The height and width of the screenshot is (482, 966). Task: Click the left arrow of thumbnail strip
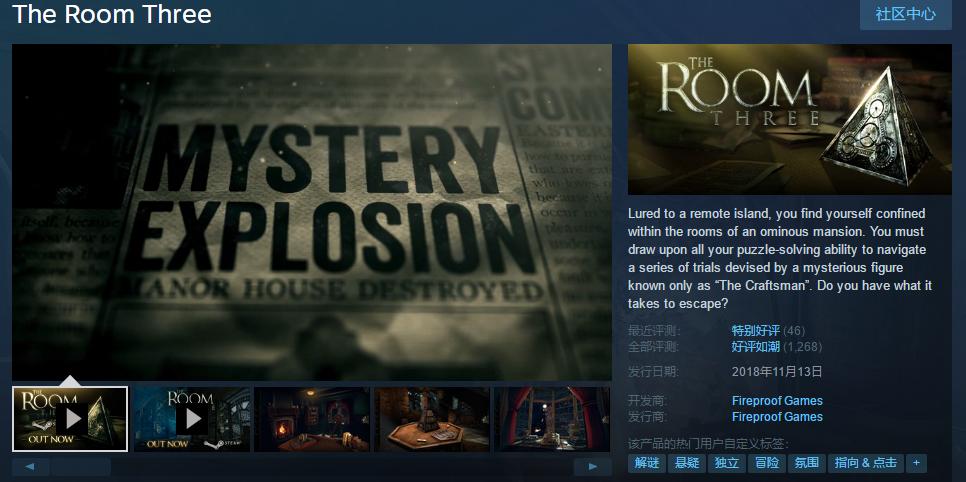[30, 466]
